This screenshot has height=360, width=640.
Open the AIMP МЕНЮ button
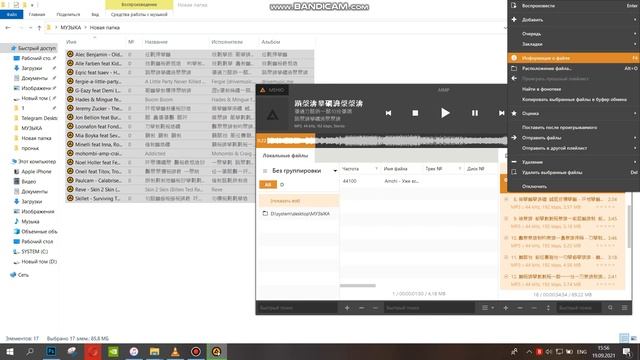pyautogui.click(x=272, y=90)
